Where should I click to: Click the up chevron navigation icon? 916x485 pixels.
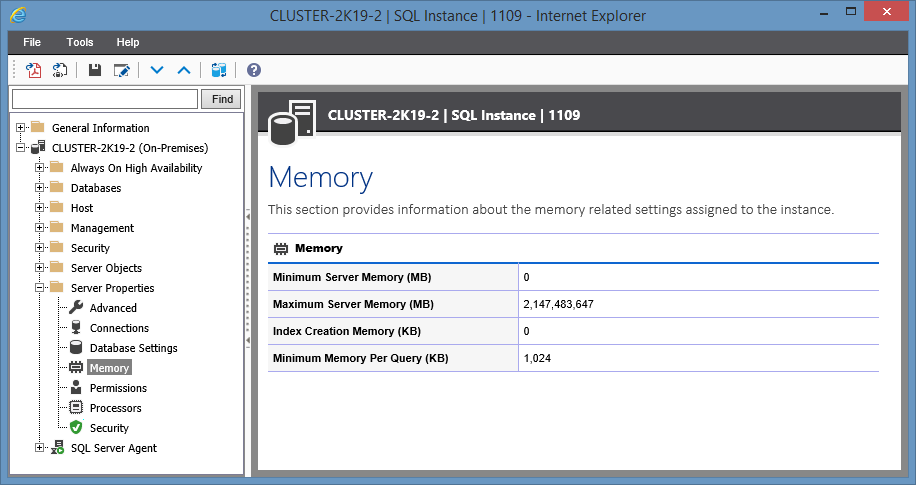point(184,70)
